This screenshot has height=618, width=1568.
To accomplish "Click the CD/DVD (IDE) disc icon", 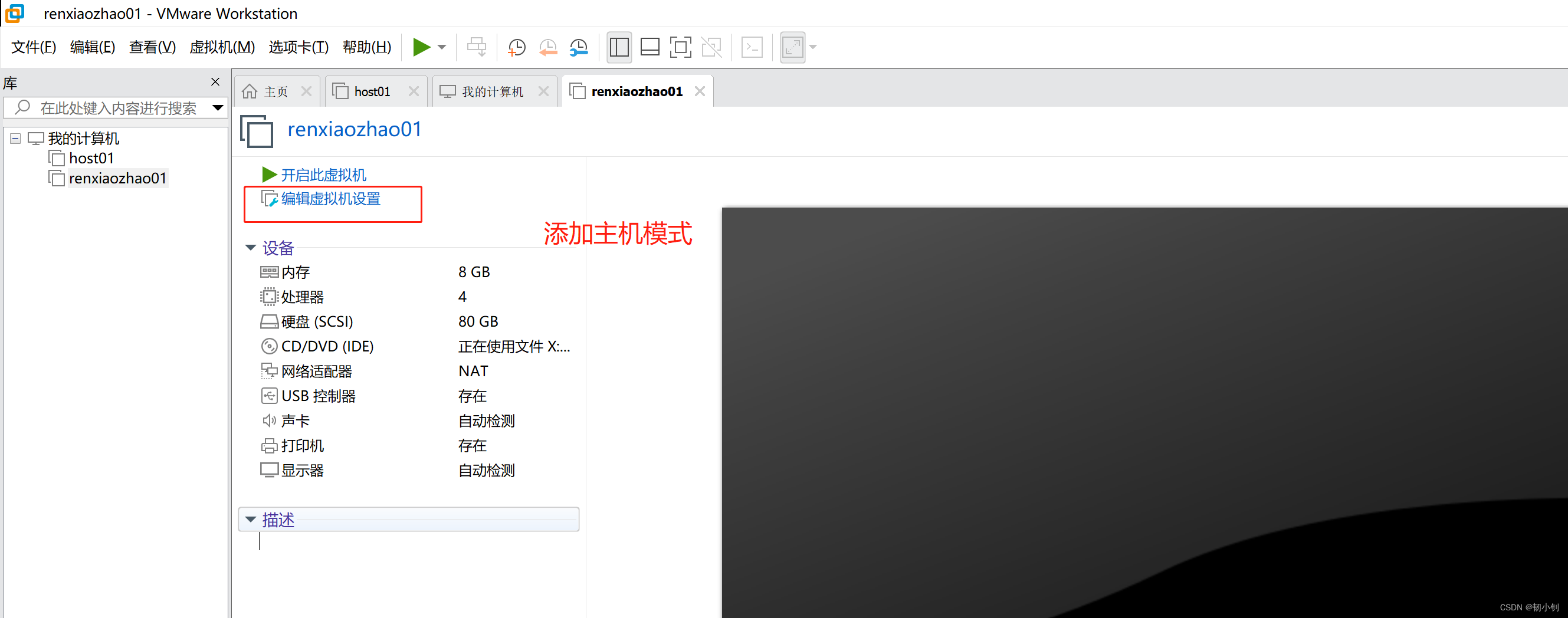I will click(269, 346).
